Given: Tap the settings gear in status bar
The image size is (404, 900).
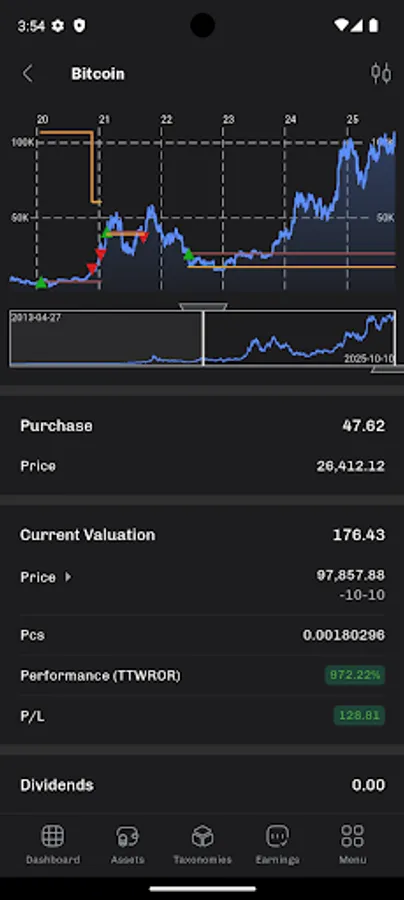Looking at the screenshot, I should coord(58,26).
